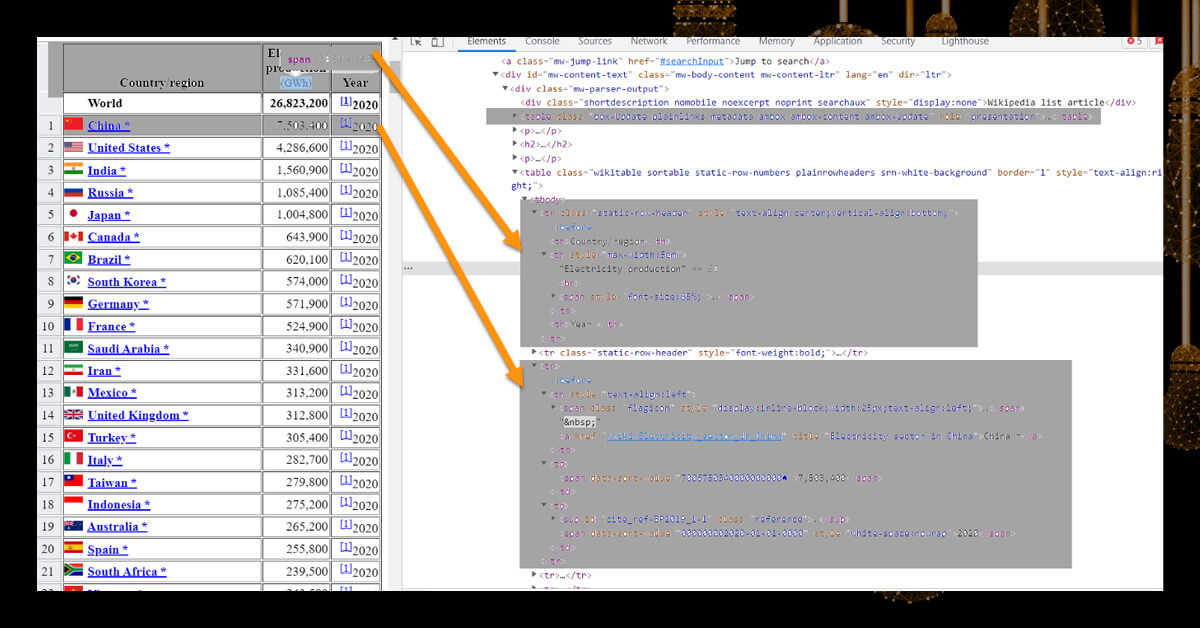Click the Indonesia flag icon

[73, 504]
